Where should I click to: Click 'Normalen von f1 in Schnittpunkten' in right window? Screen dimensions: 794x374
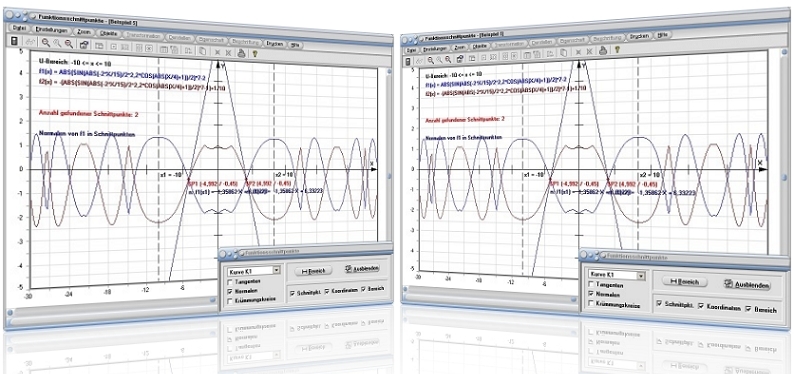click(x=465, y=137)
